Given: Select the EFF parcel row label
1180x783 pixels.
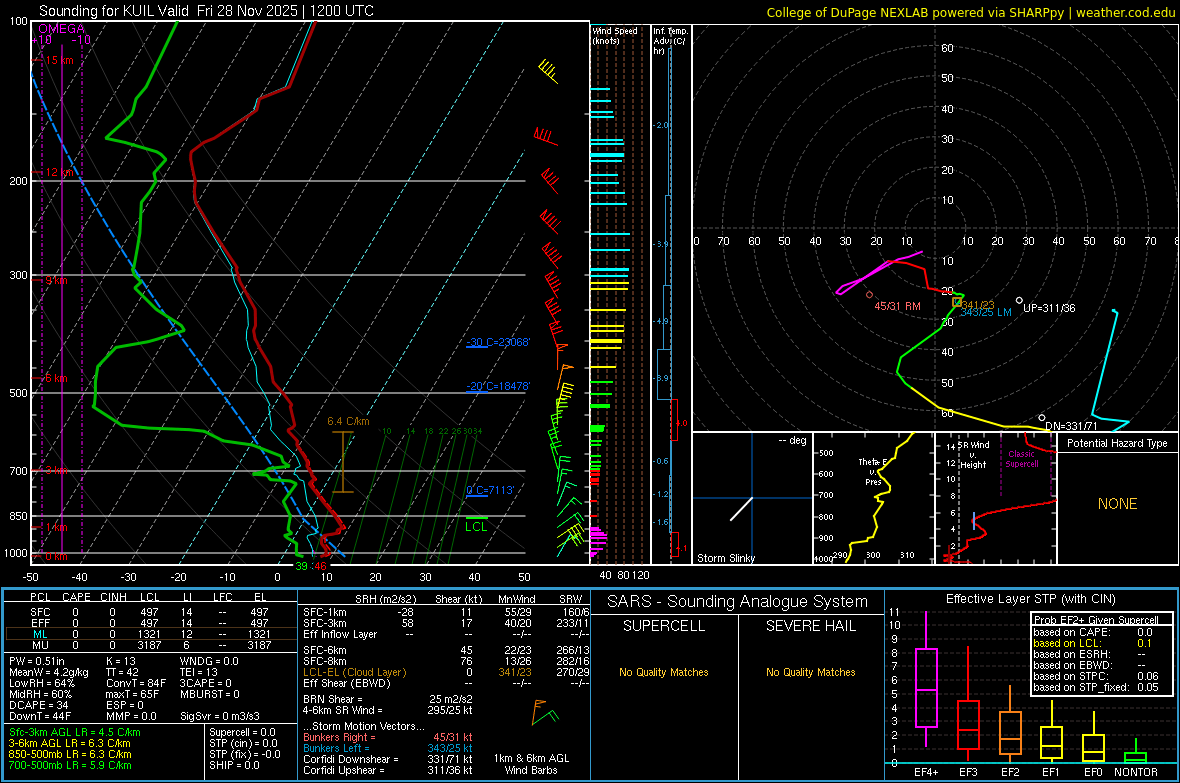Looking at the screenshot, I should [41, 623].
